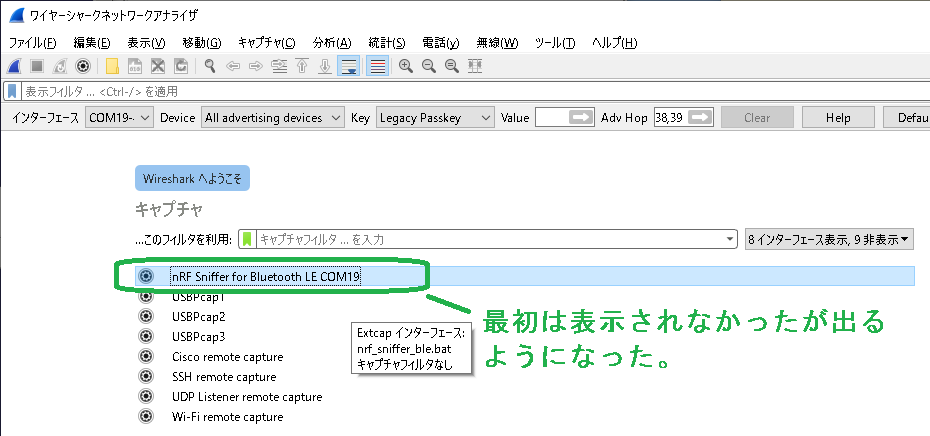Click the save capture file icon
The height and width of the screenshot is (436, 930).
tap(135, 66)
